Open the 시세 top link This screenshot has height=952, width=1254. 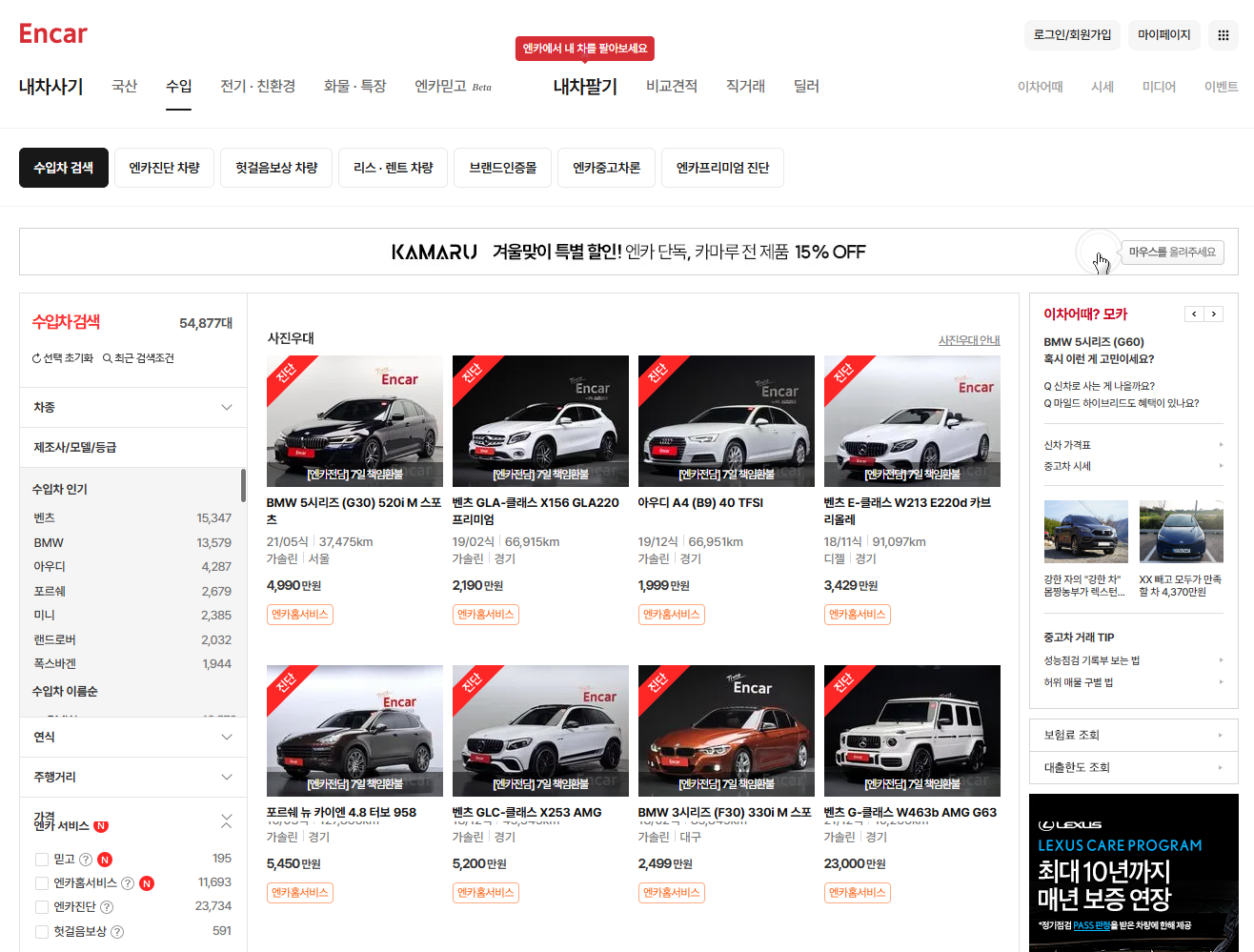click(x=1102, y=87)
